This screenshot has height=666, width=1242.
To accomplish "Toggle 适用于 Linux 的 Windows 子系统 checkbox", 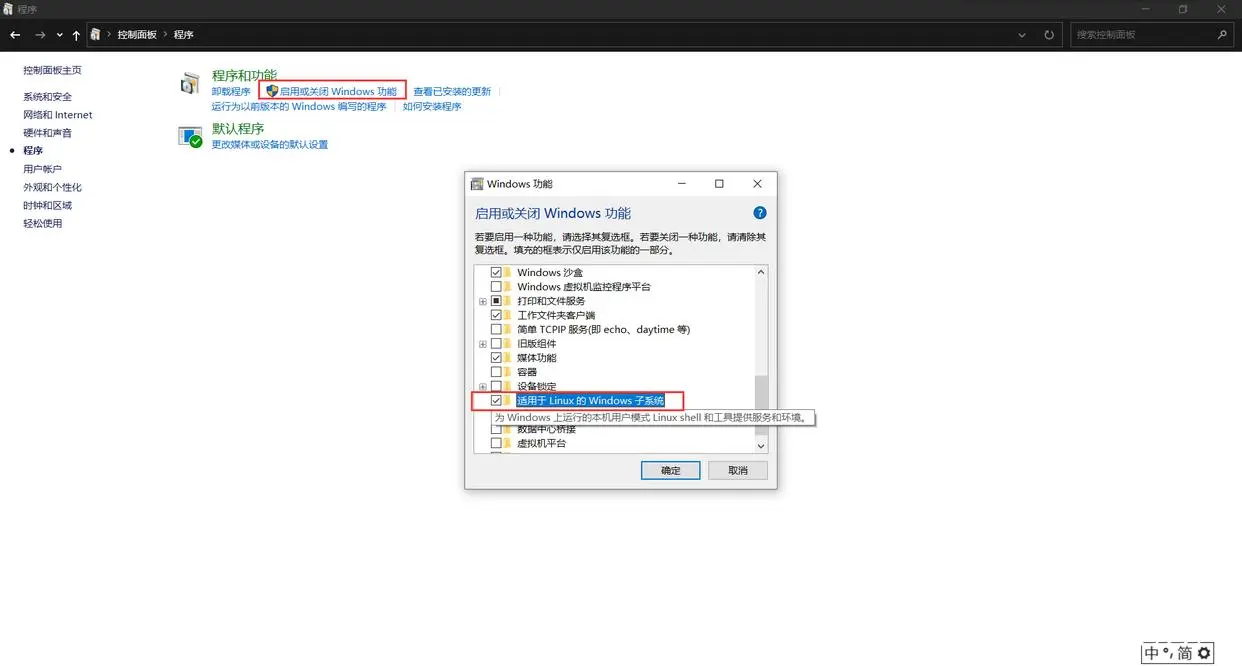I will pyautogui.click(x=496, y=400).
